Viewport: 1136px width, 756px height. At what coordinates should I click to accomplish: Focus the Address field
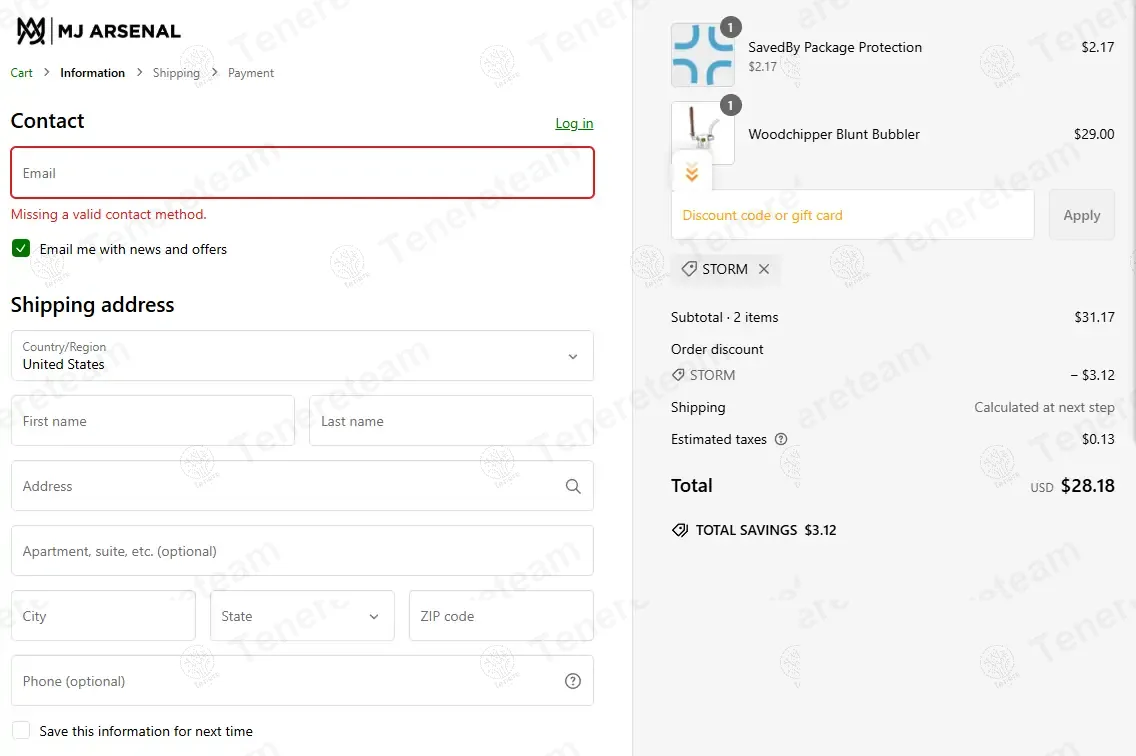(x=302, y=486)
